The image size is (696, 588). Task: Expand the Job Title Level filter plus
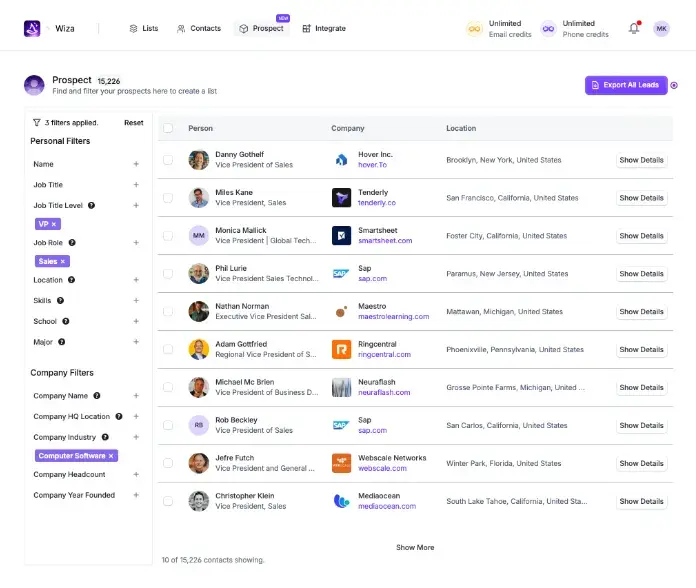point(136,205)
